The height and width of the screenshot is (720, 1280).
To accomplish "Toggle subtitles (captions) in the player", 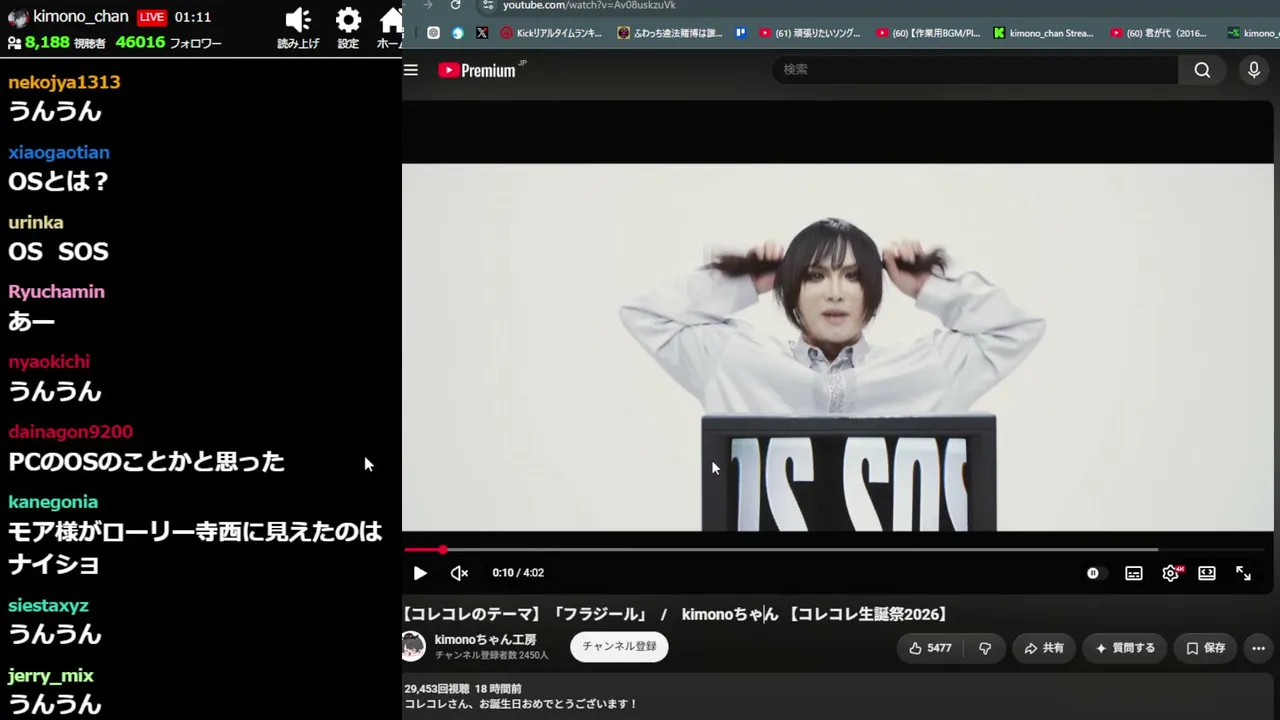I will [1134, 573].
